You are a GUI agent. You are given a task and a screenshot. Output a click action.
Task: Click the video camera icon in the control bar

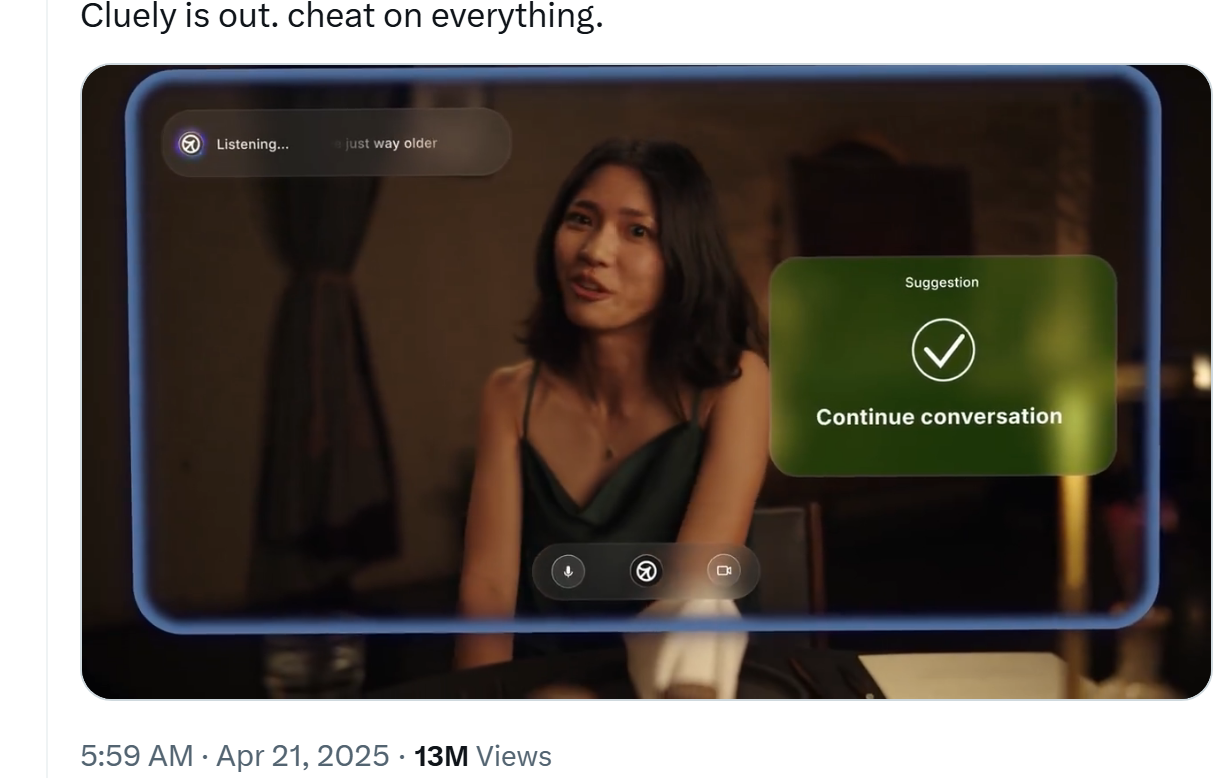coord(724,571)
